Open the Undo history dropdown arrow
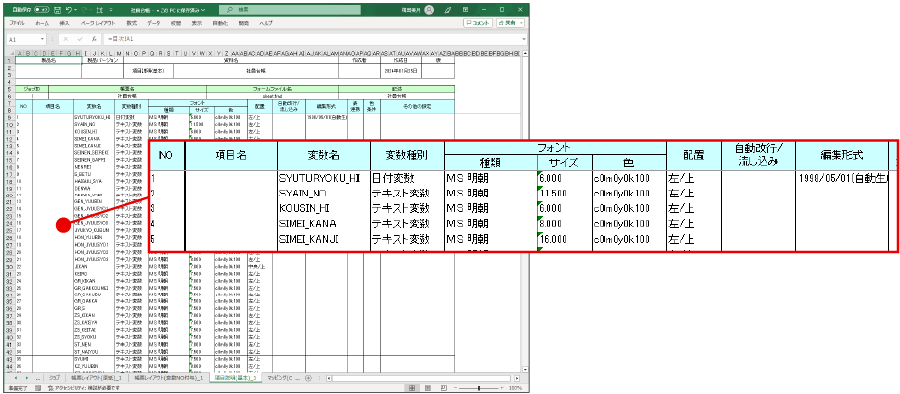 coord(75,10)
